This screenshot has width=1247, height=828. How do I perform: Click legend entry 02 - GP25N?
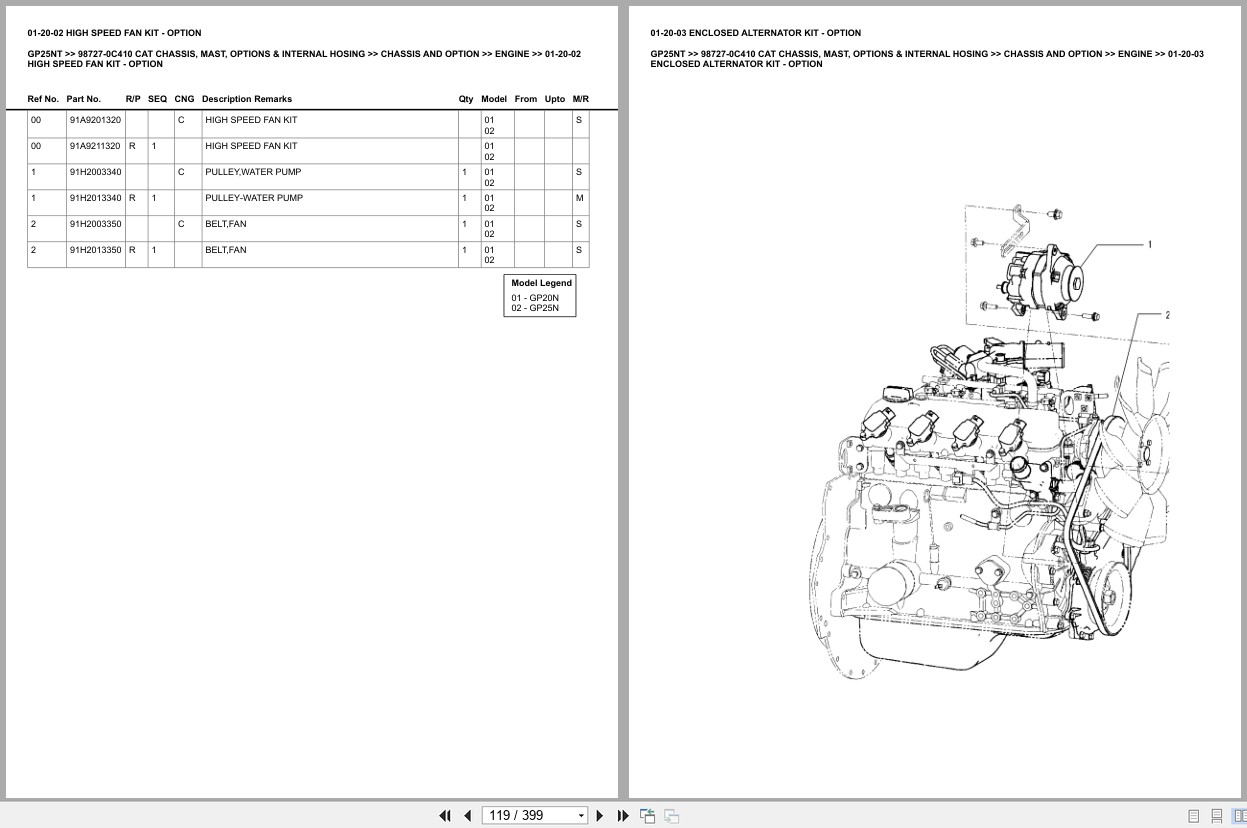point(535,308)
